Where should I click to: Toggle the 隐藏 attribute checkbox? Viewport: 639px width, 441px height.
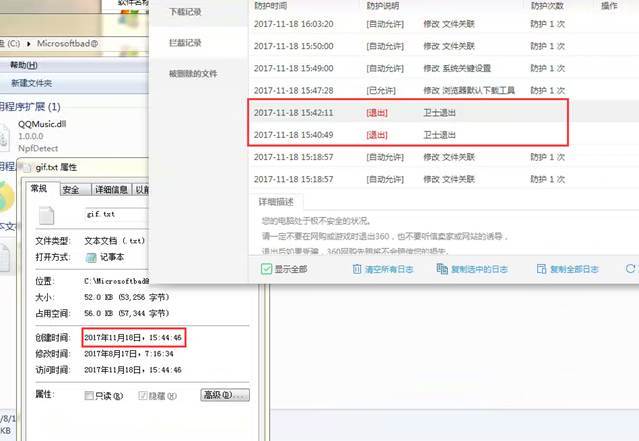[x=143, y=394]
